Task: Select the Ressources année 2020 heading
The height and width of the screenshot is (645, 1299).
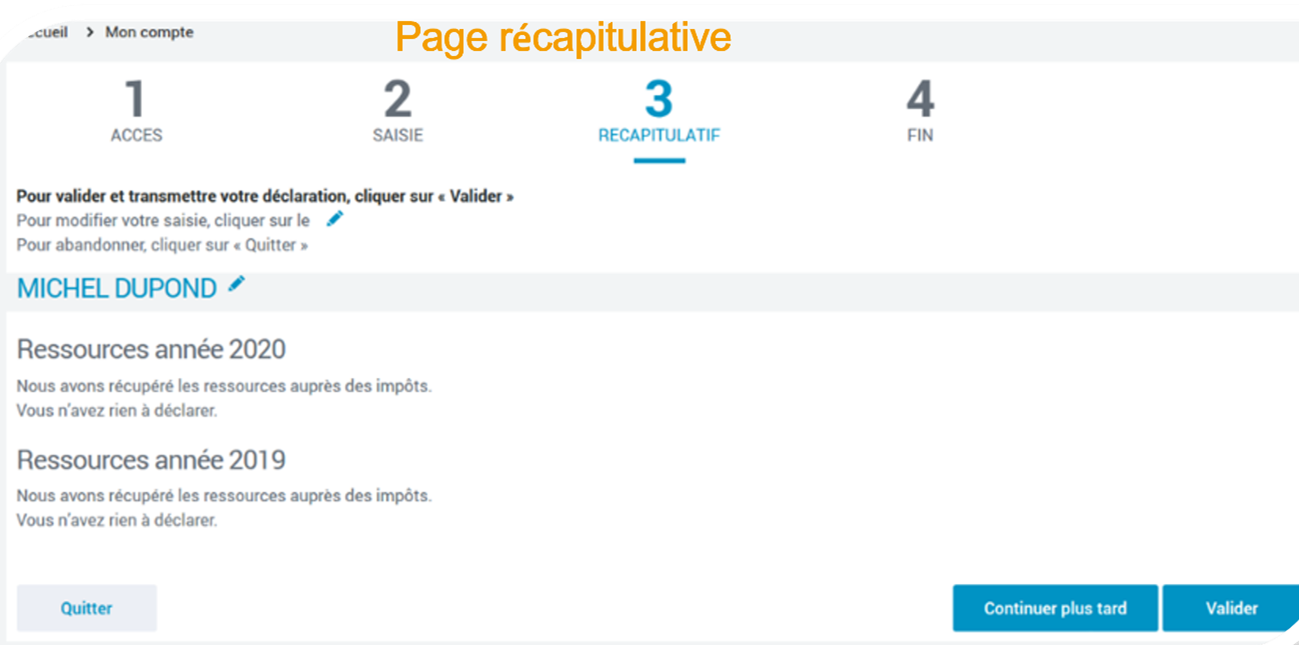Action: tap(151, 350)
